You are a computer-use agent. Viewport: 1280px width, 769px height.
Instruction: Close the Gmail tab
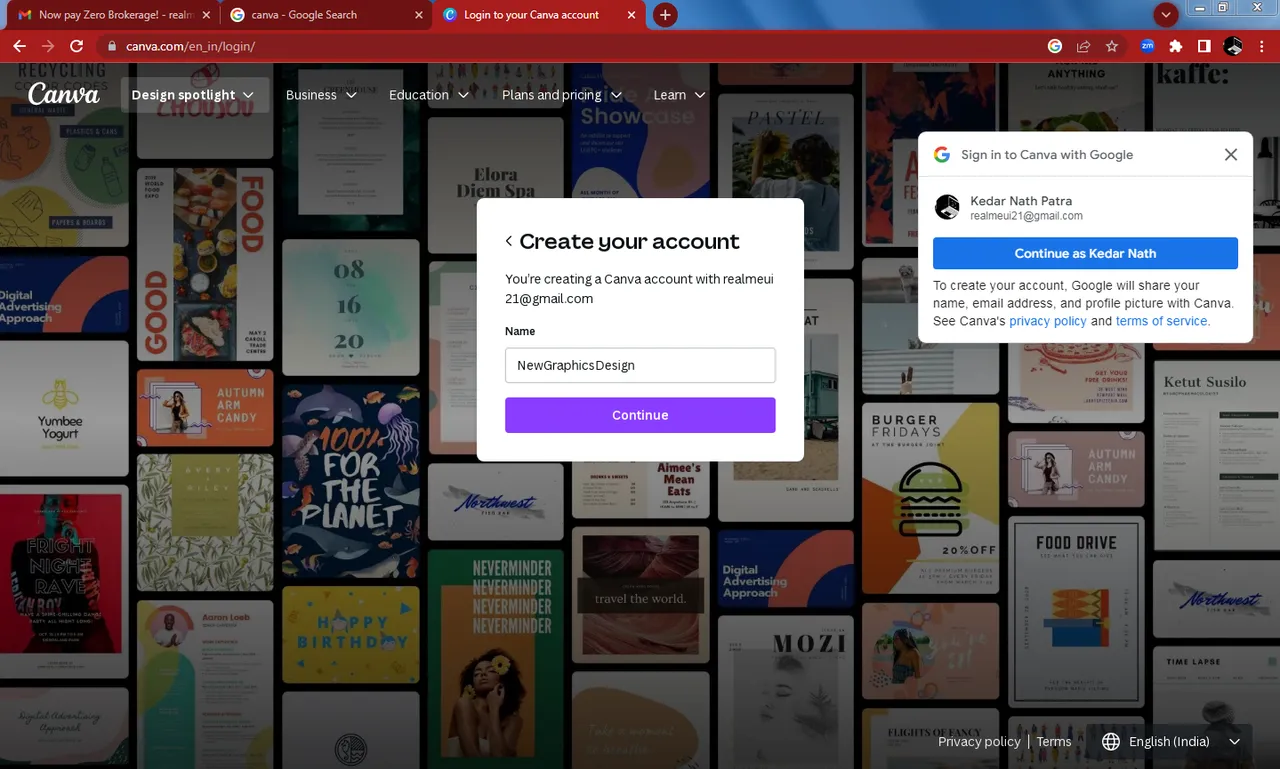[205, 15]
